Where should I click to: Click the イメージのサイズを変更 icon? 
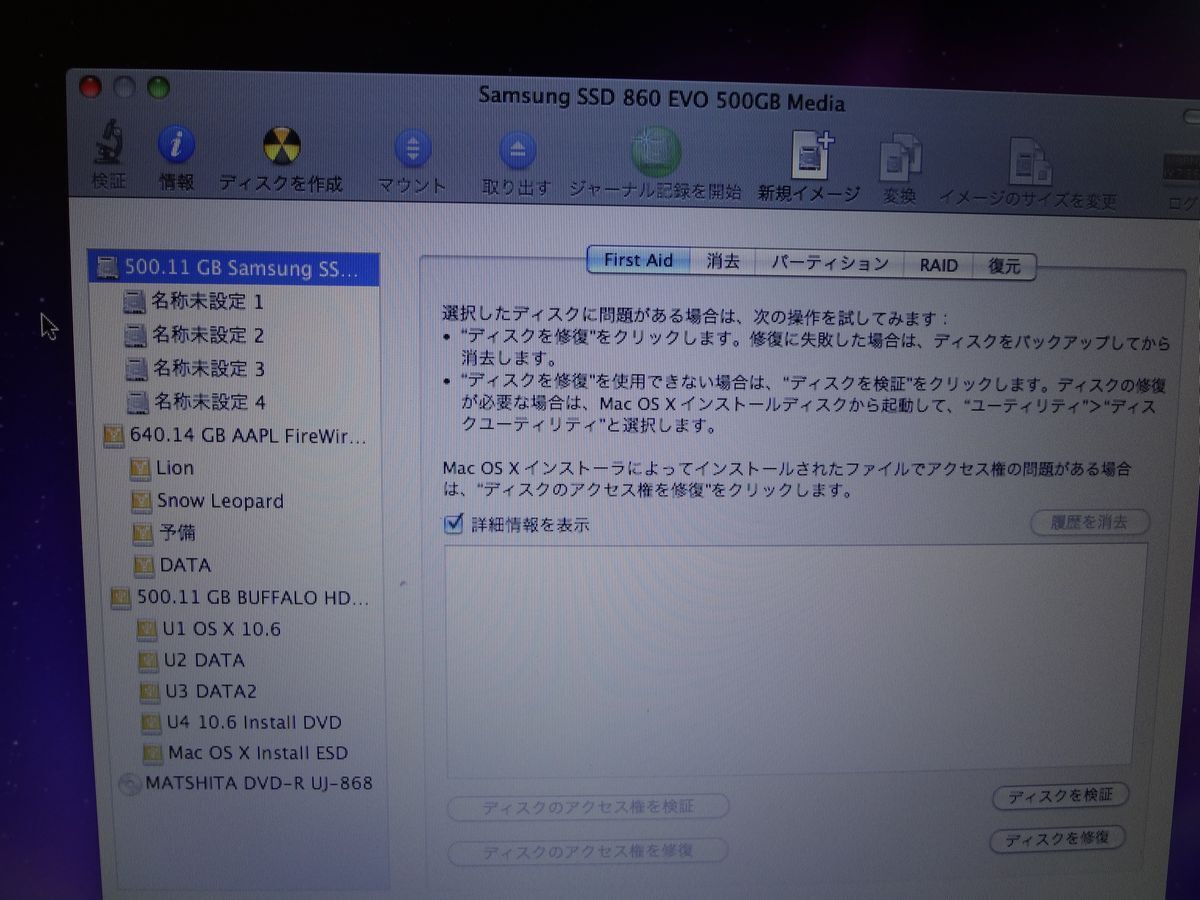[x=1029, y=162]
